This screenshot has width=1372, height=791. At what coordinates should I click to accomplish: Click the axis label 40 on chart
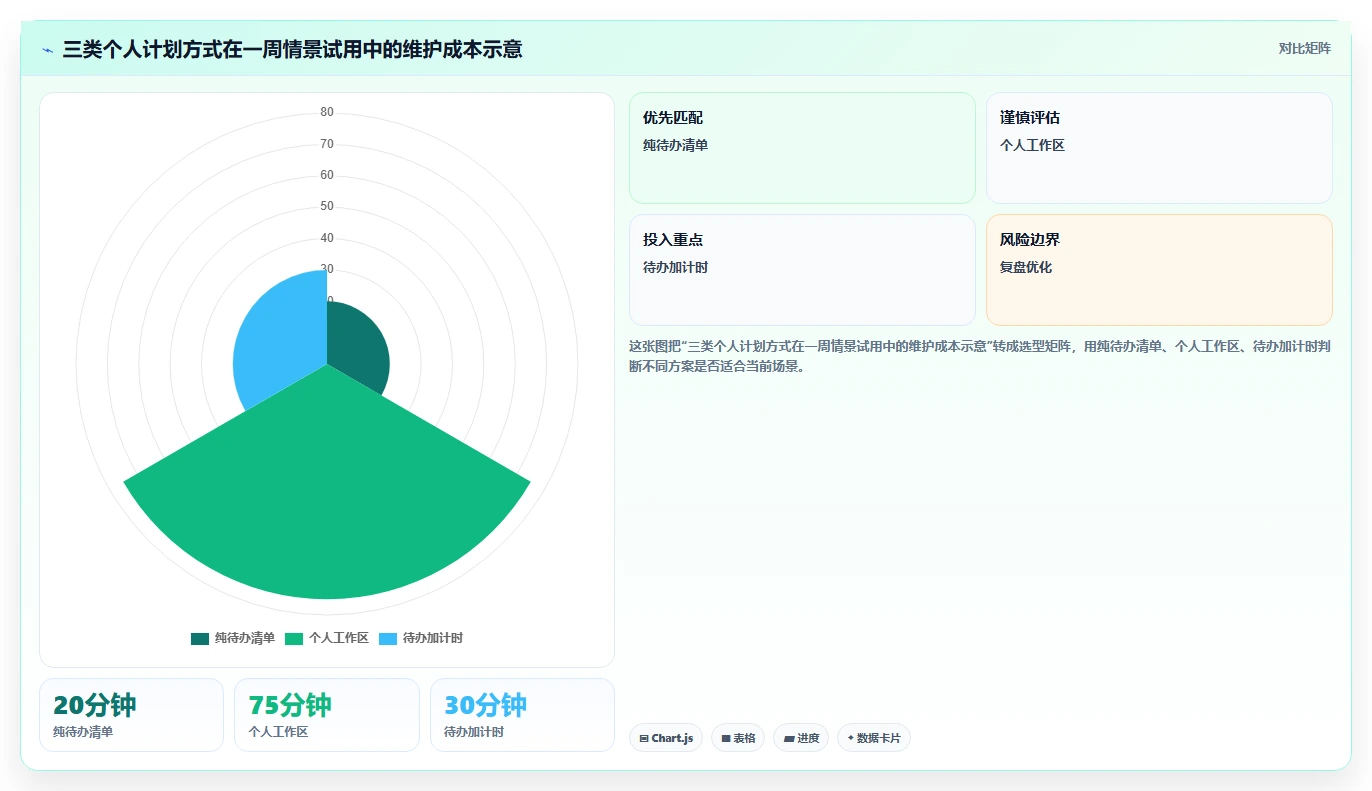tap(327, 238)
